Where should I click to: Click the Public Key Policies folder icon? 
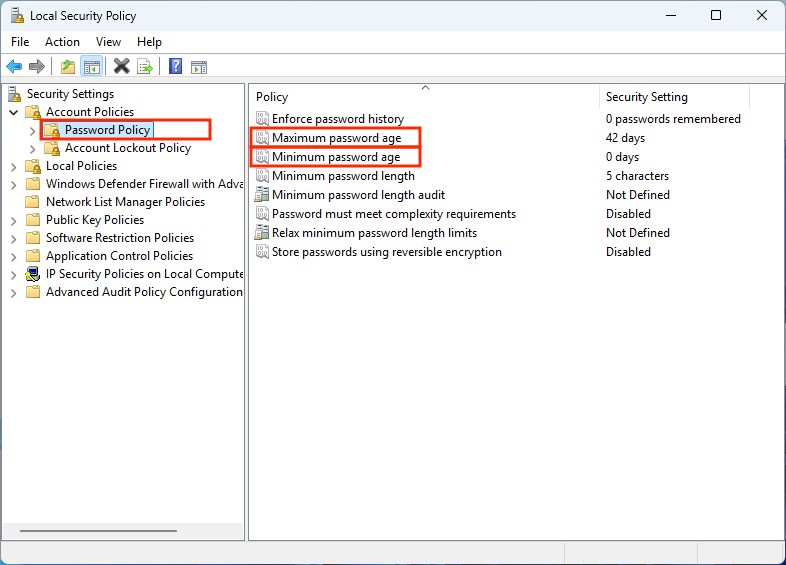click(33, 220)
